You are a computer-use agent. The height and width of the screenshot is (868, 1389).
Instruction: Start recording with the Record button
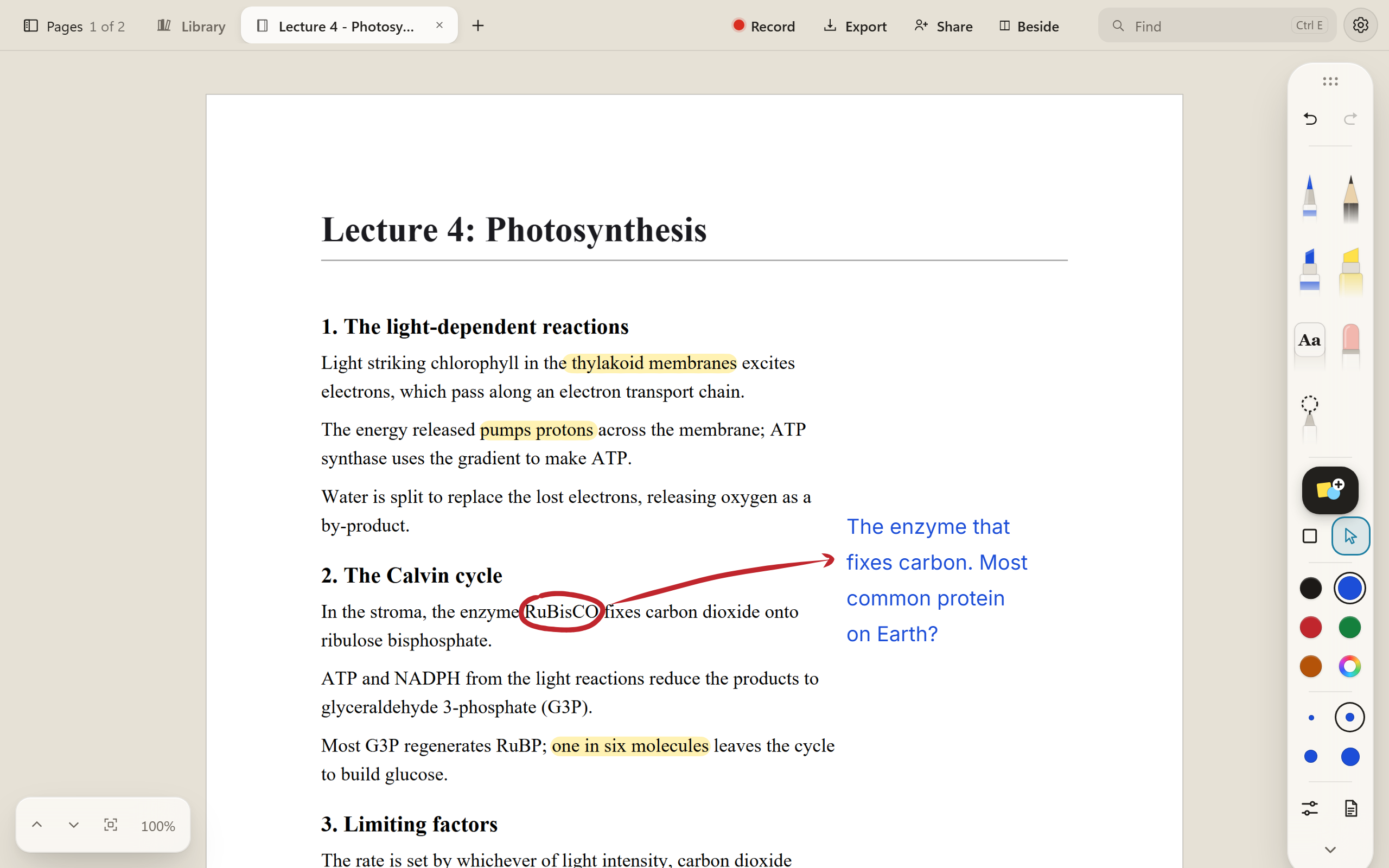point(763,26)
